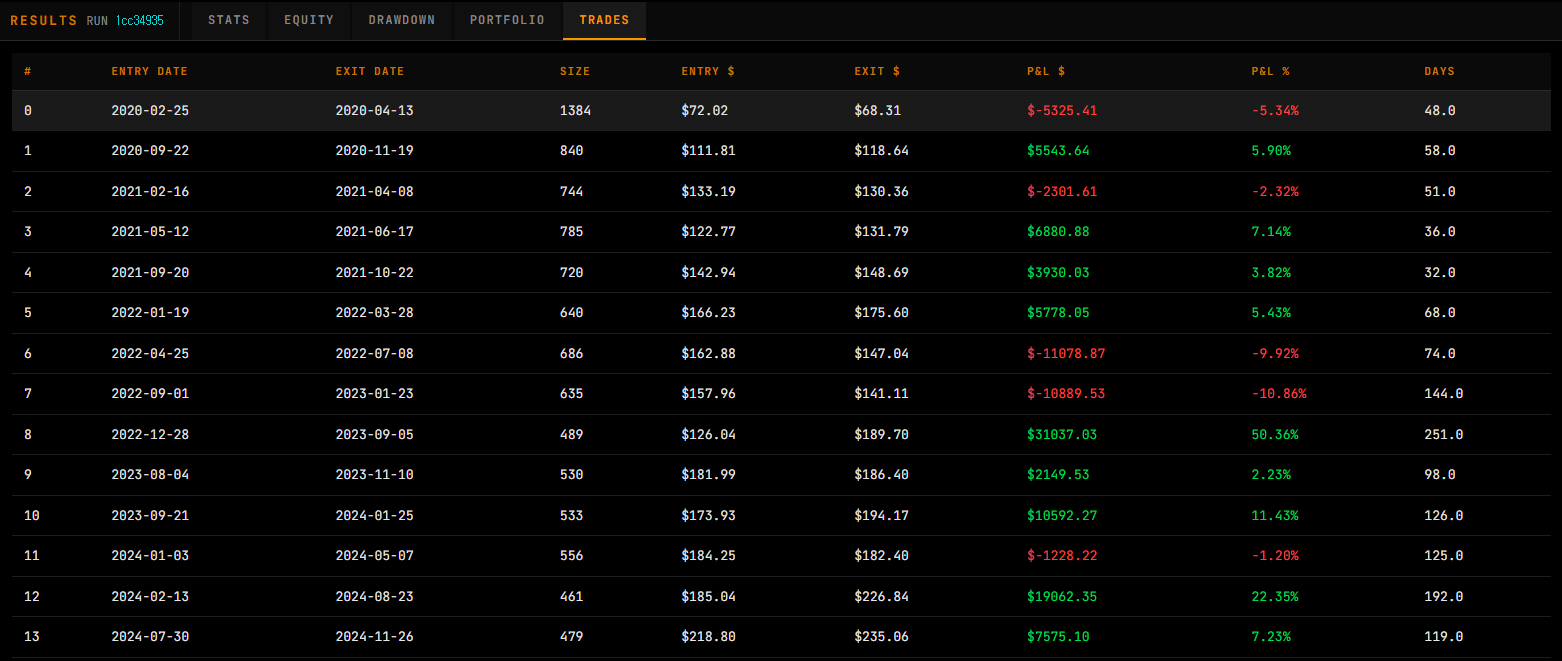Click the 22.35% P&L cell
The height and width of the screenshot is (661, 1562).
[1275, 597]
